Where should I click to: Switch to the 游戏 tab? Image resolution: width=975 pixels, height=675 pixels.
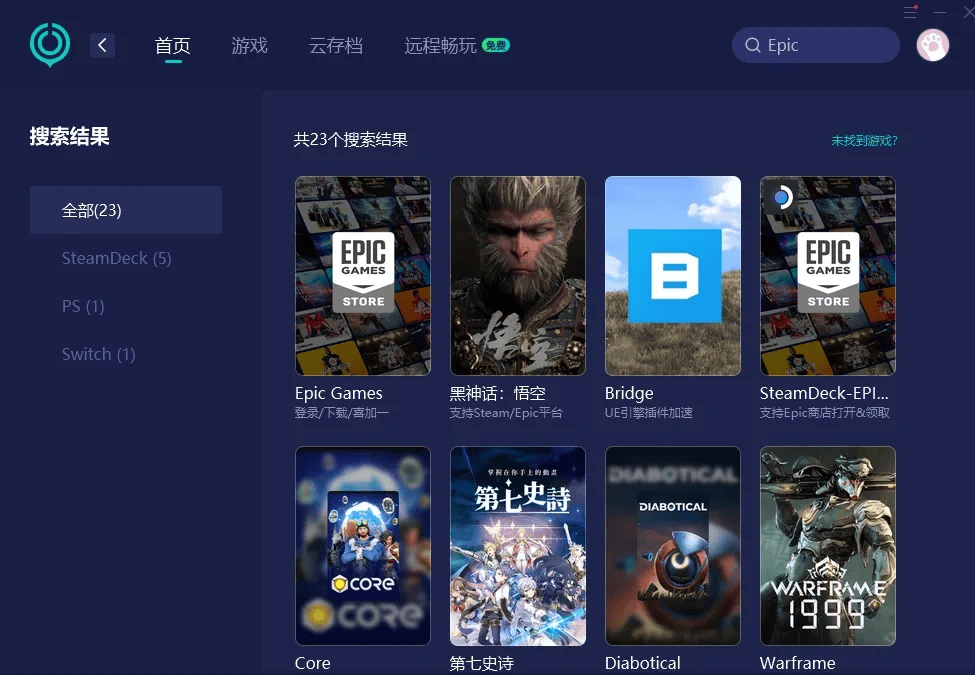click(249, 45)
